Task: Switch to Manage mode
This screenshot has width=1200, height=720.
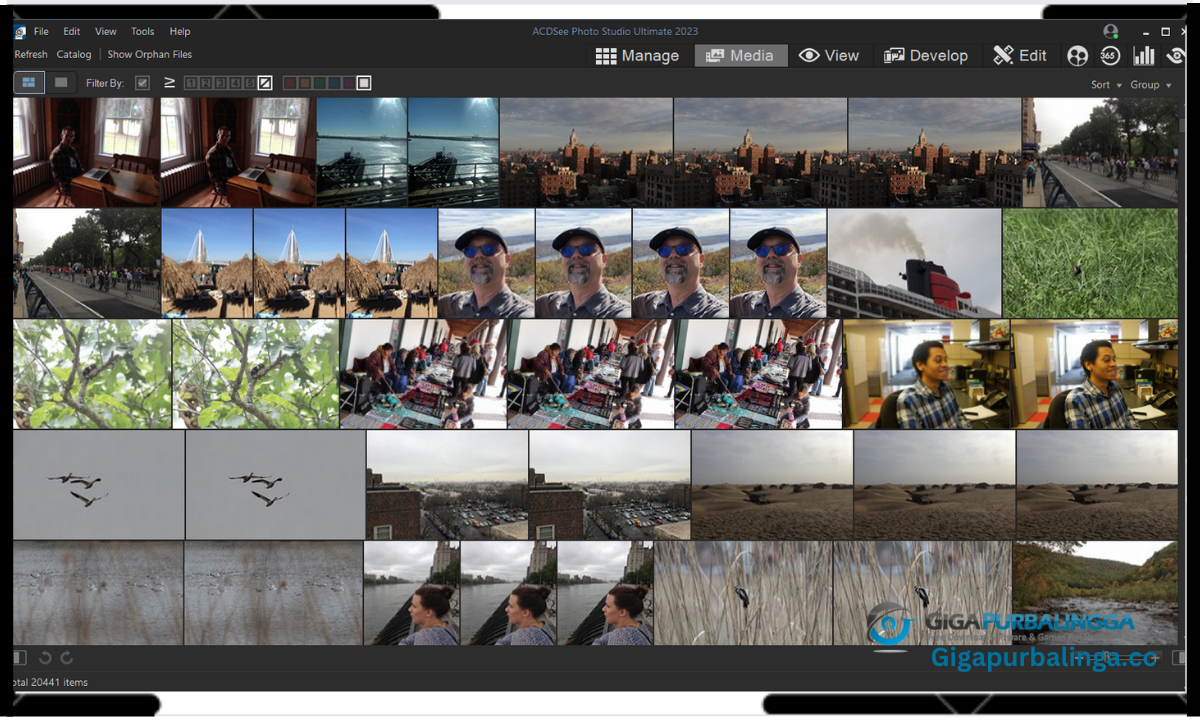Action: pyautogui.click(x=637, y=56)
